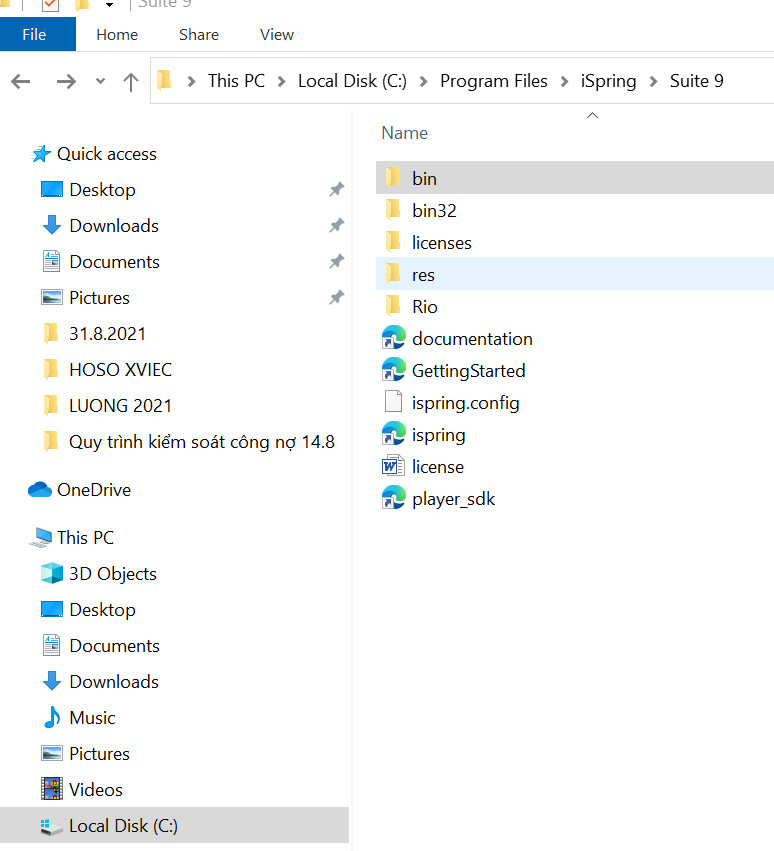The image size is (774, 851).
Task: Go back with the left arrow
Action: tap(21, 82)
